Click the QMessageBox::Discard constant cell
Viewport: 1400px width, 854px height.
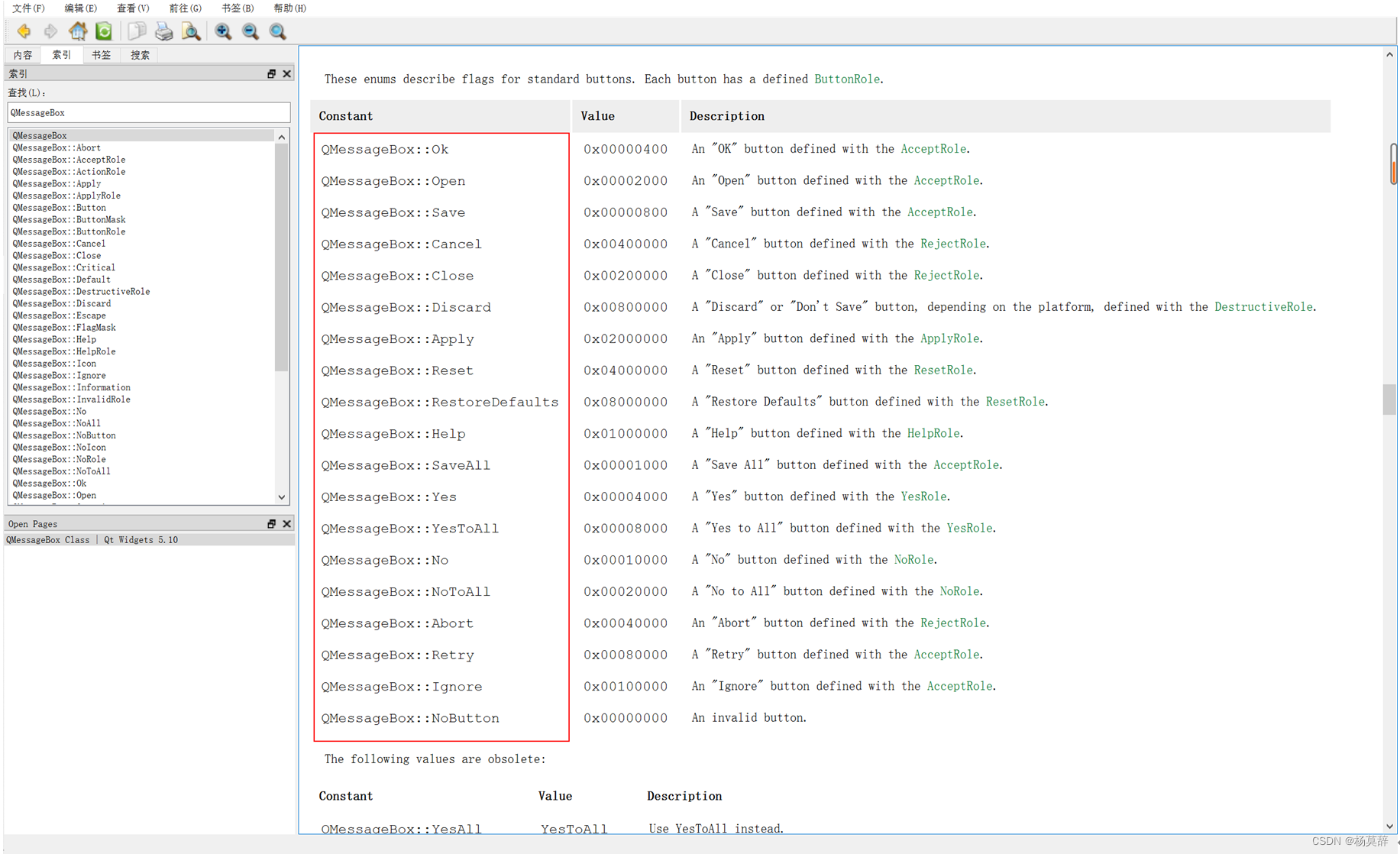pyautogui.click(x=406, y=307)
